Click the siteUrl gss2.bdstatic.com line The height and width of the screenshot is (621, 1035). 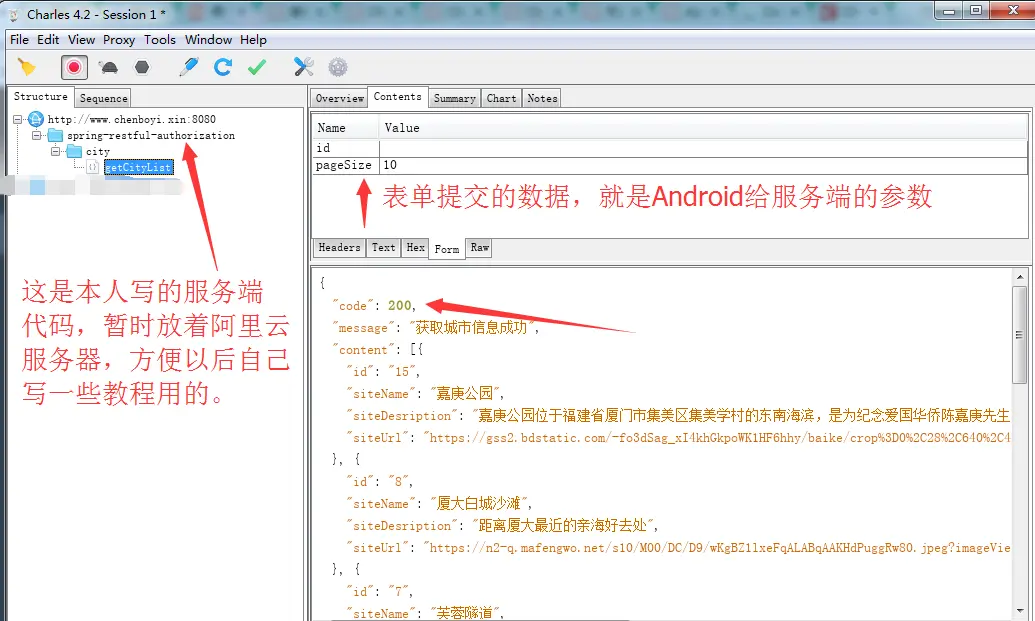679,438
